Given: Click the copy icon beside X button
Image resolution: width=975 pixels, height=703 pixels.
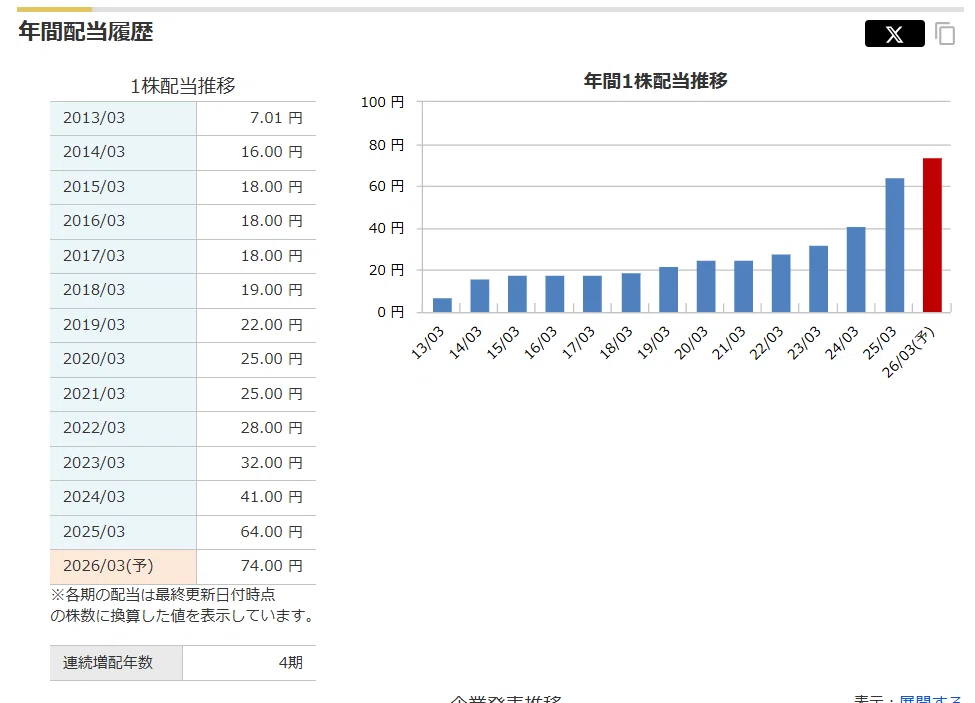Looking at the screenshot, I should pos(945,34).
